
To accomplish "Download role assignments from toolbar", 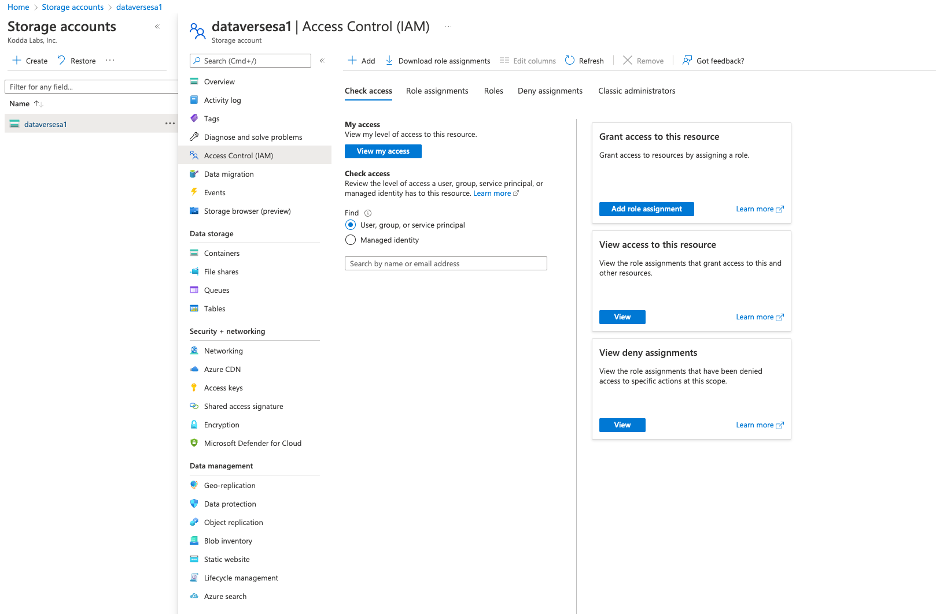I will pos(438,60).
